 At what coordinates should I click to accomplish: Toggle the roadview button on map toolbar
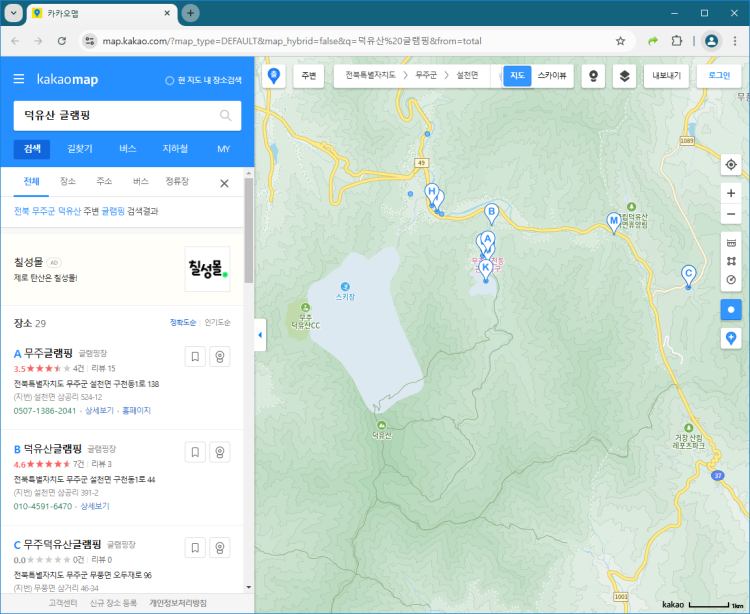(x=593, y=76)
